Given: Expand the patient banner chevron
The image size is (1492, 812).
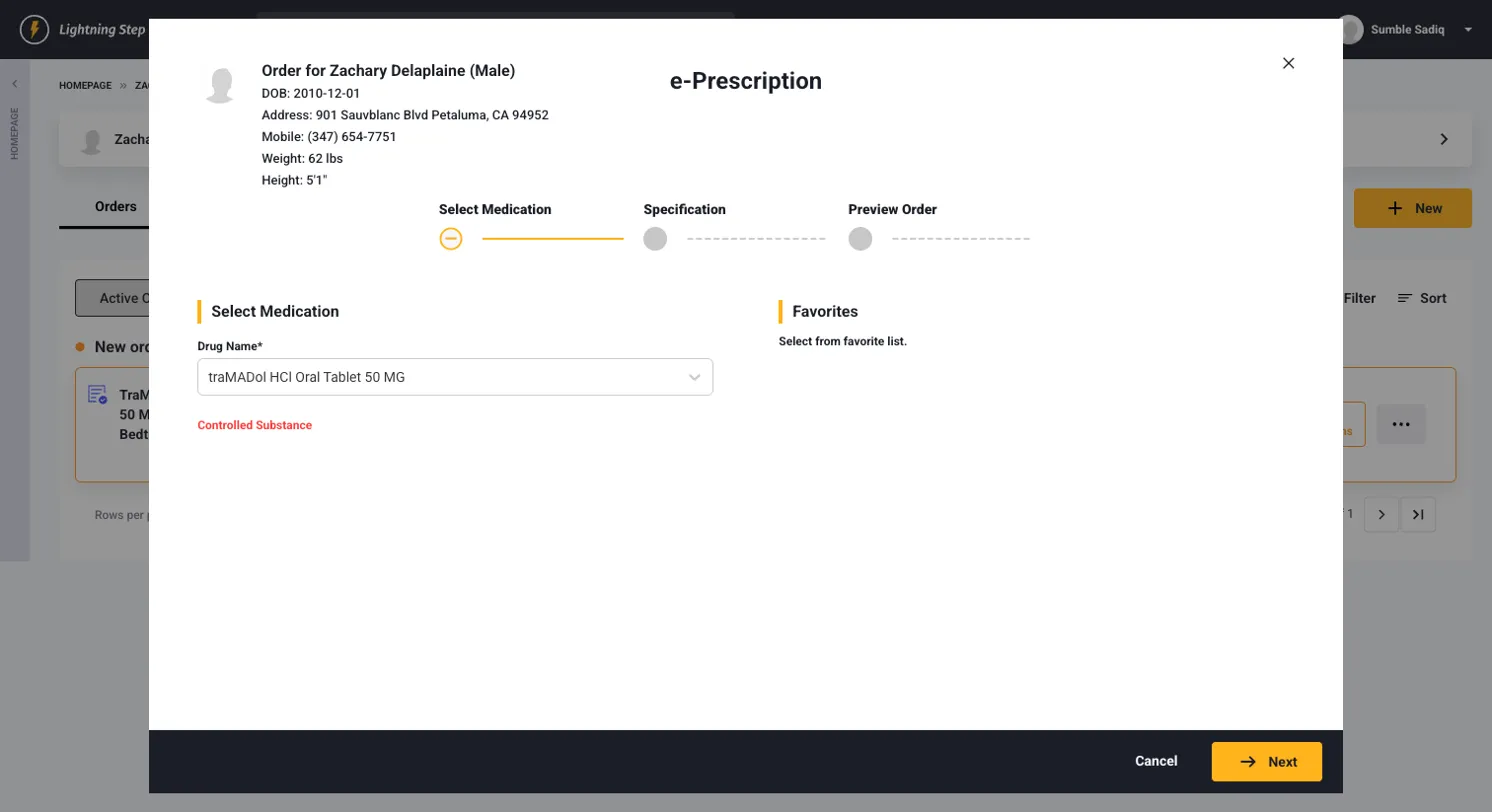Looking at the screenshot, I should click(x=1444, y=139).
